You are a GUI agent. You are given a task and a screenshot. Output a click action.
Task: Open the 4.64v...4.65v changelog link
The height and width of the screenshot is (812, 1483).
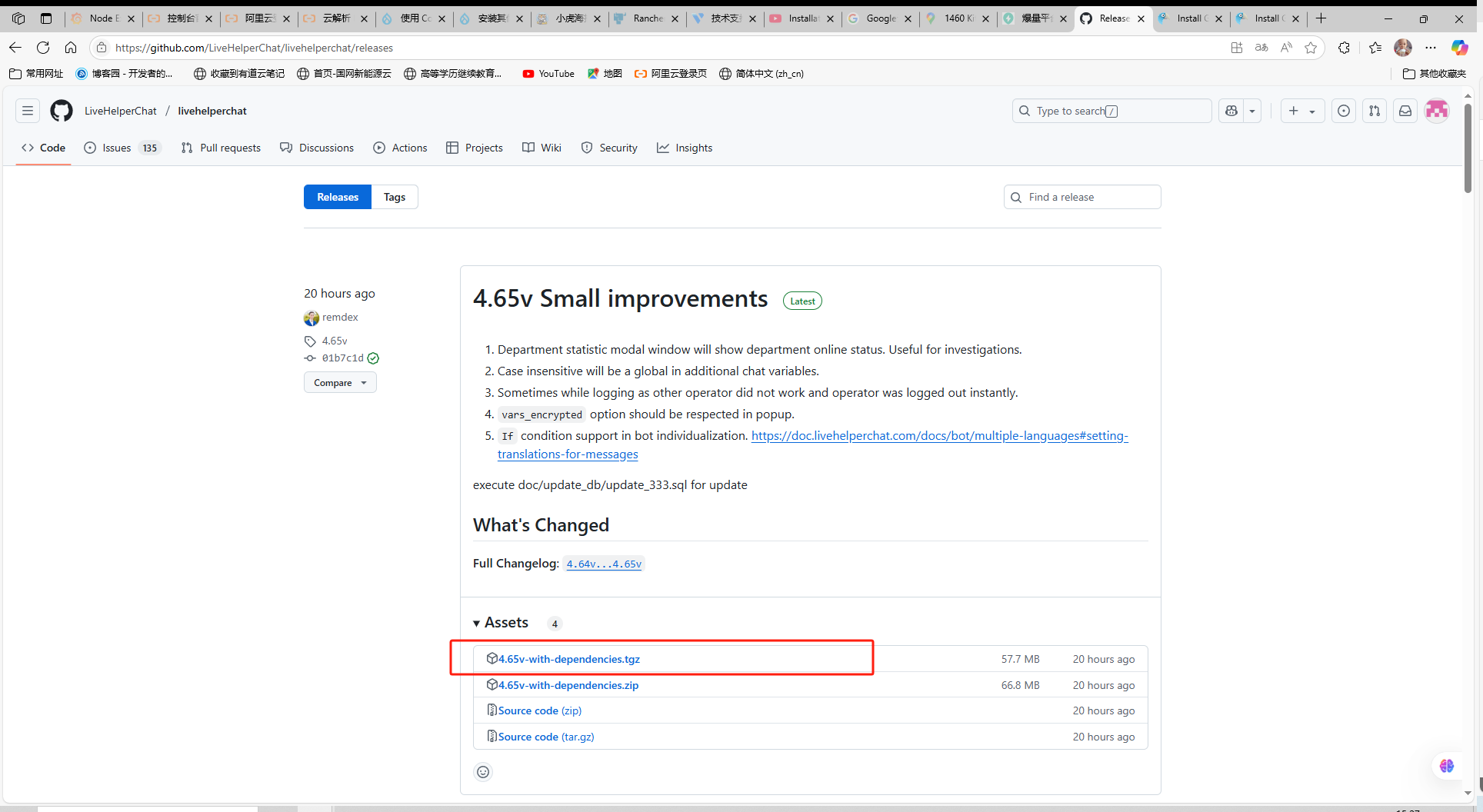click(x=604, y=564)
